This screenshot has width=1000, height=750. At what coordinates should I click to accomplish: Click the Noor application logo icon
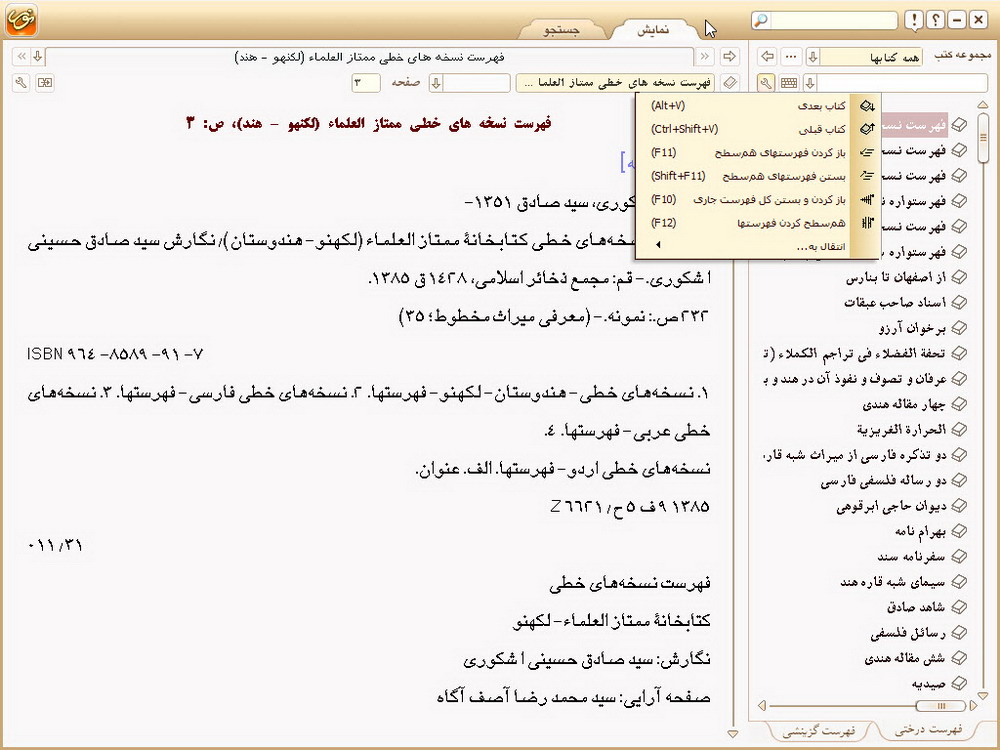21,19
